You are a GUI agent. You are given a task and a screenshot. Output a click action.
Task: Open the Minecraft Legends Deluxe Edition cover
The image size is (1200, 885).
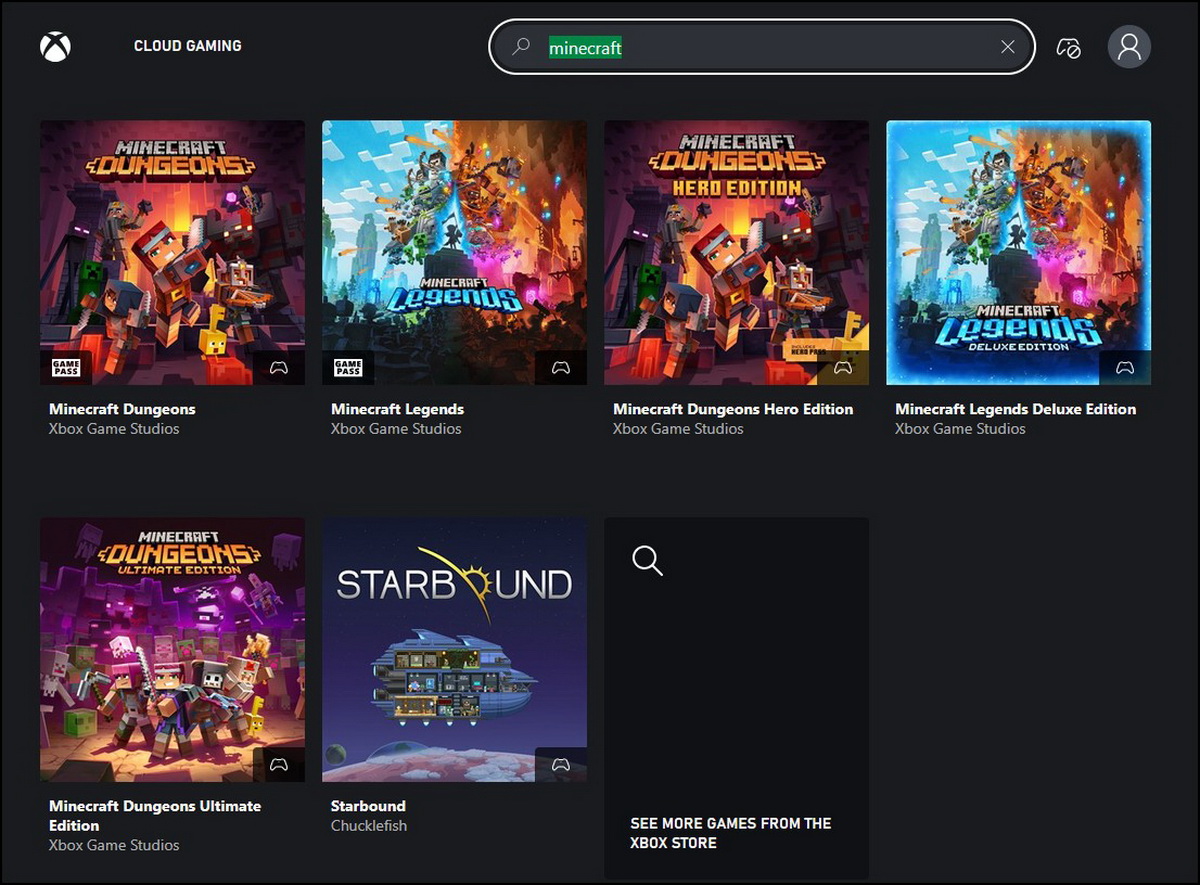[x=1018, y=253]
